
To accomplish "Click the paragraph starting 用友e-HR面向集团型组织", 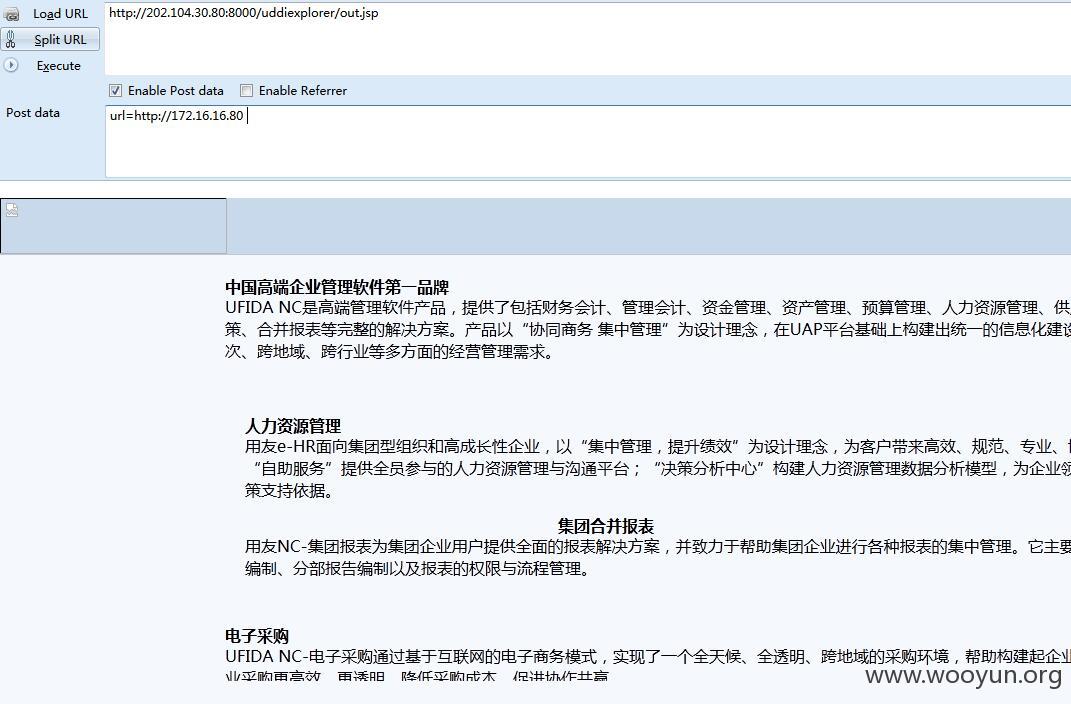I will [658, 468].
